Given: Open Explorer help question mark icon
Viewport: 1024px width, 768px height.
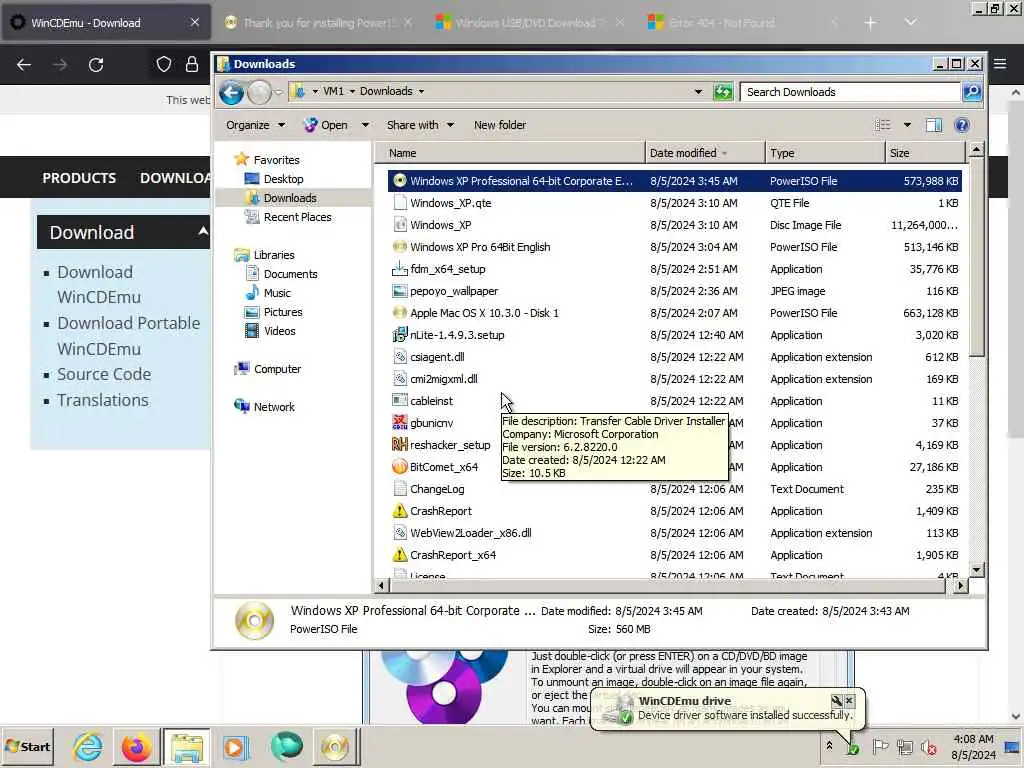Looking at the screenshot, I should click(x=962, y=125).
